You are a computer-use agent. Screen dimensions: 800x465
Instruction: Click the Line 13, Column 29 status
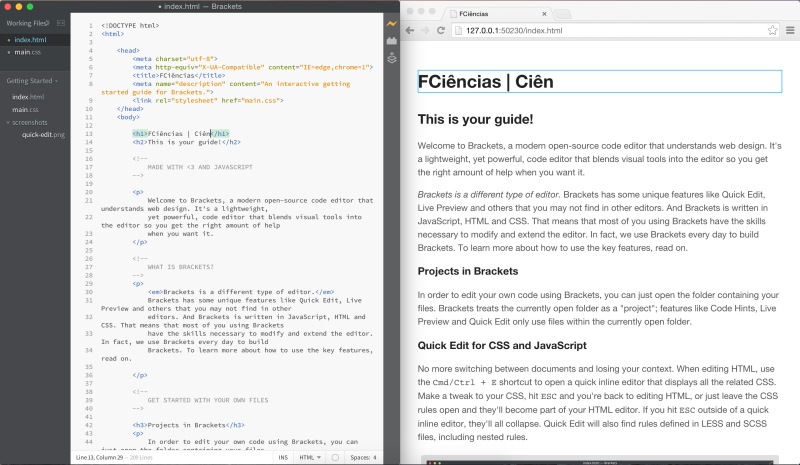tap(99, 457)
